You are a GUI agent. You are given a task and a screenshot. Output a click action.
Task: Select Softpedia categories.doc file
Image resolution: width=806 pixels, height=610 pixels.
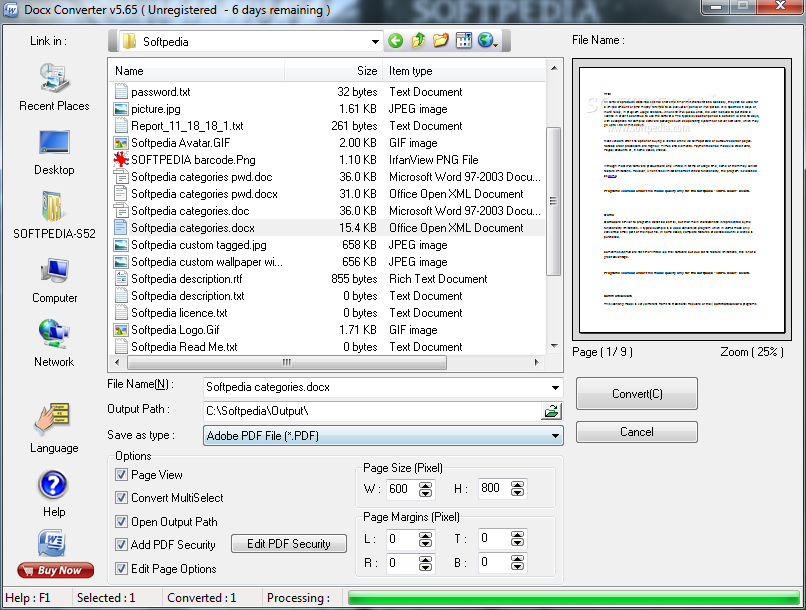pos(327,211)
